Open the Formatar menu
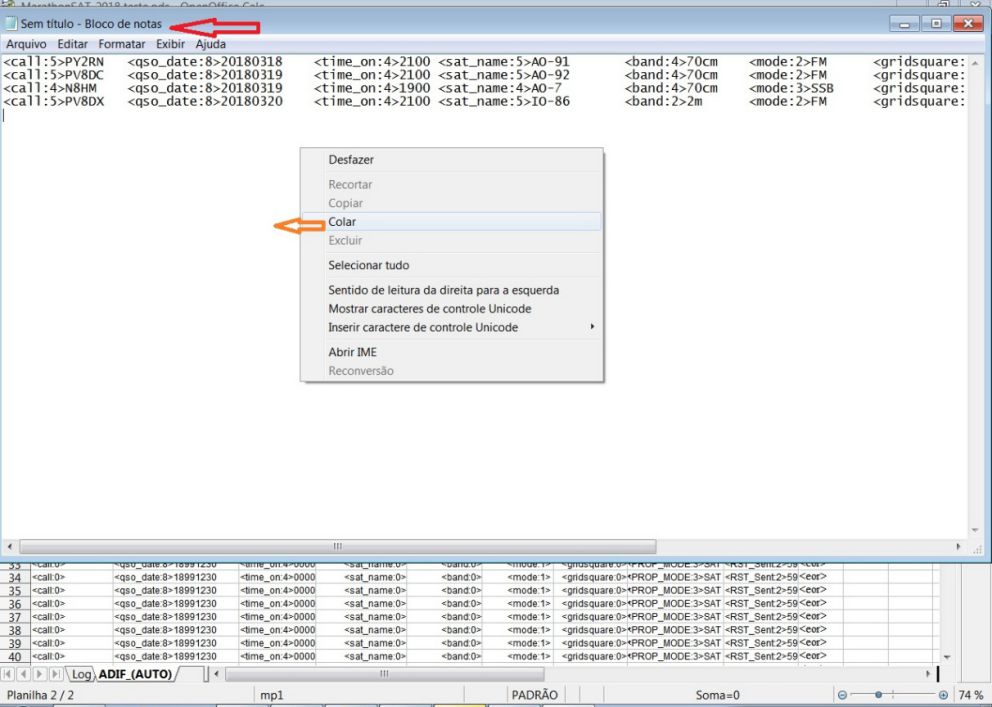Viewport: 992px width, 707px height. point(121,44)
